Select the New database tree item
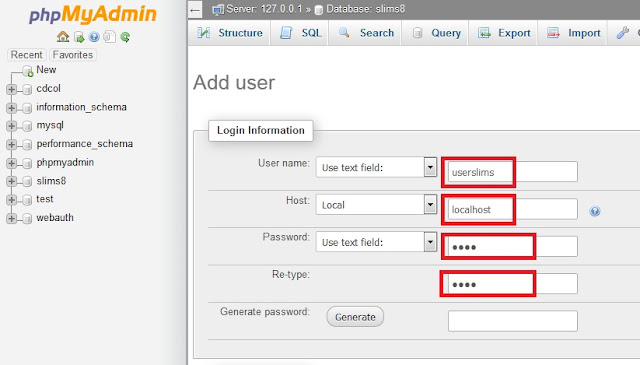The width and height of the screenshot is (640, 365). pos(46,70)
